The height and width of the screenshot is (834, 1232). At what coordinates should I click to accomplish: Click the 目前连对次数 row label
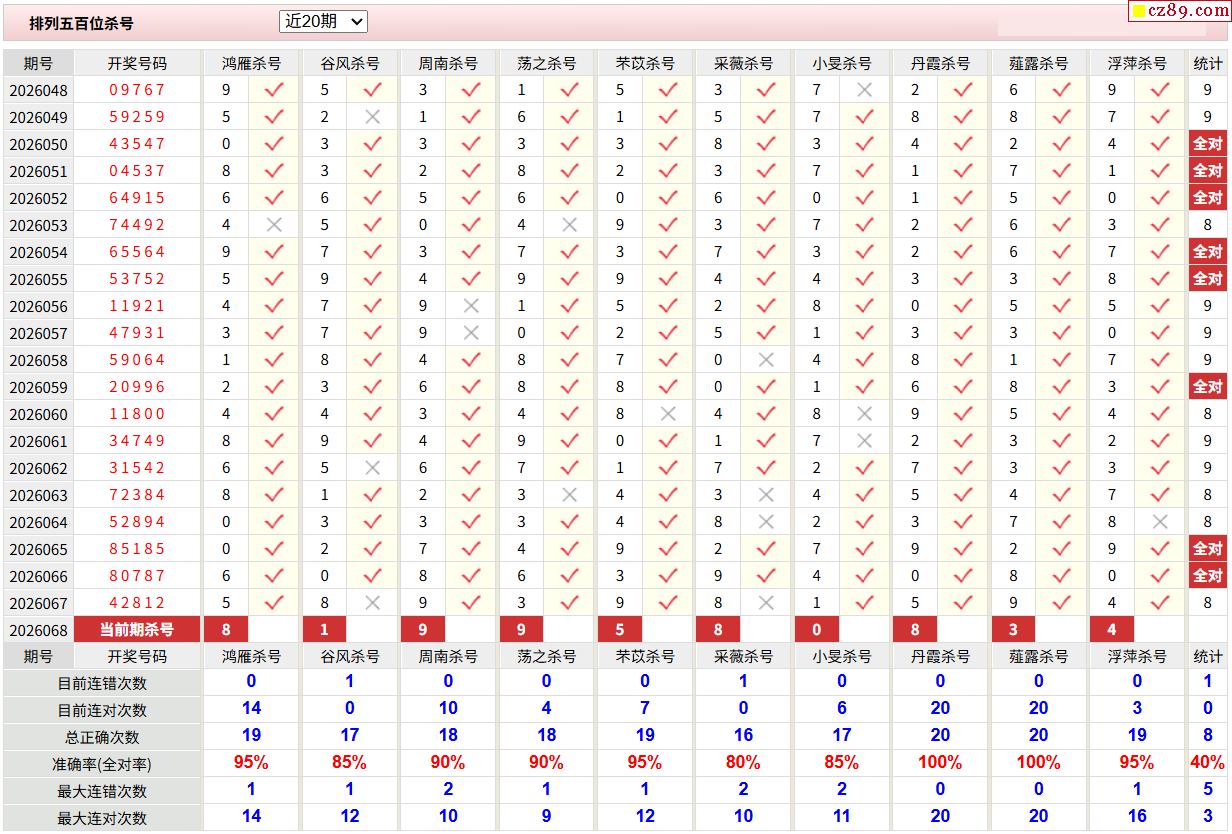102,710
